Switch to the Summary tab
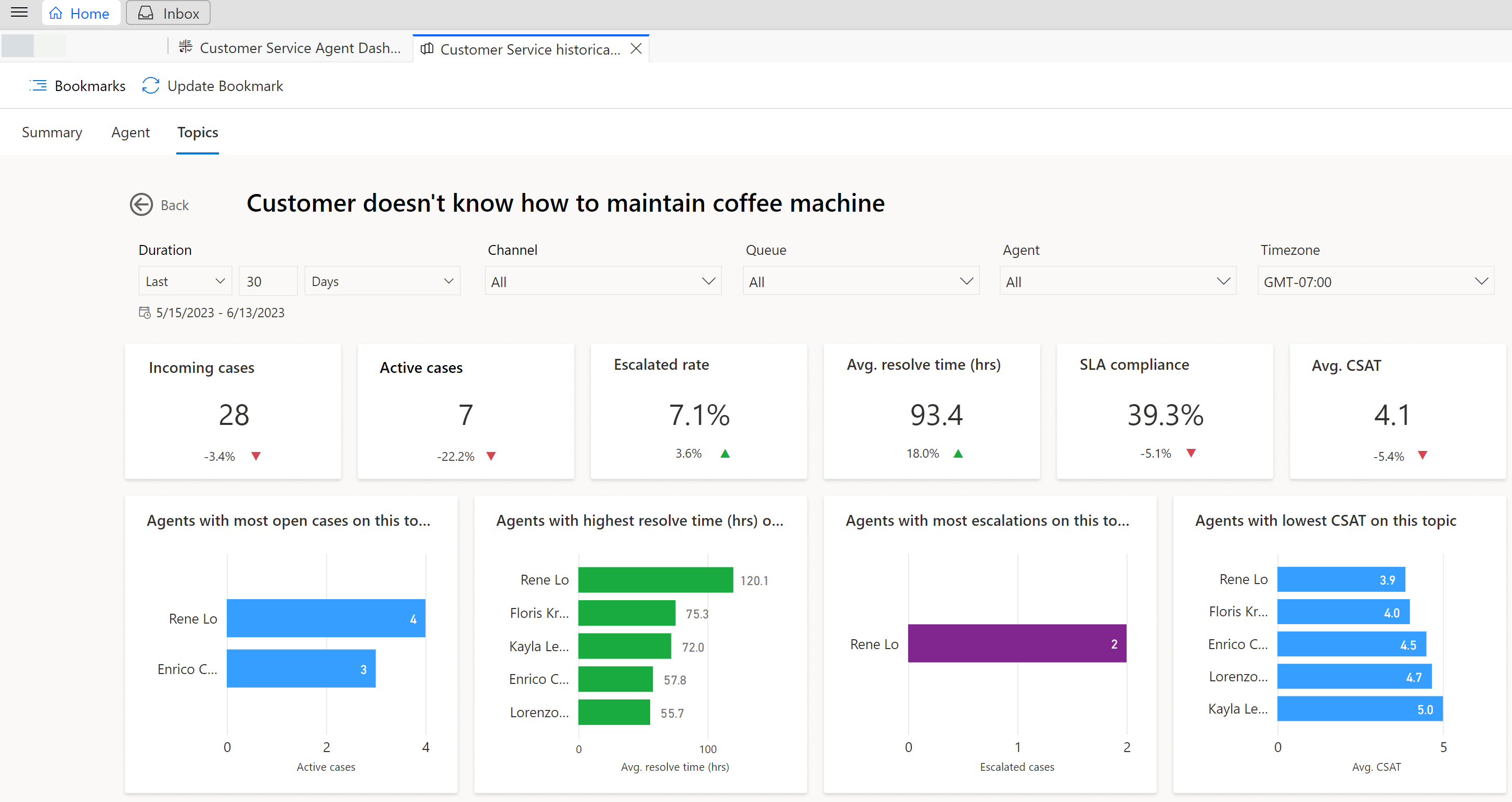Viewport: 1512px width, 802px height. [x=52, y=131]
